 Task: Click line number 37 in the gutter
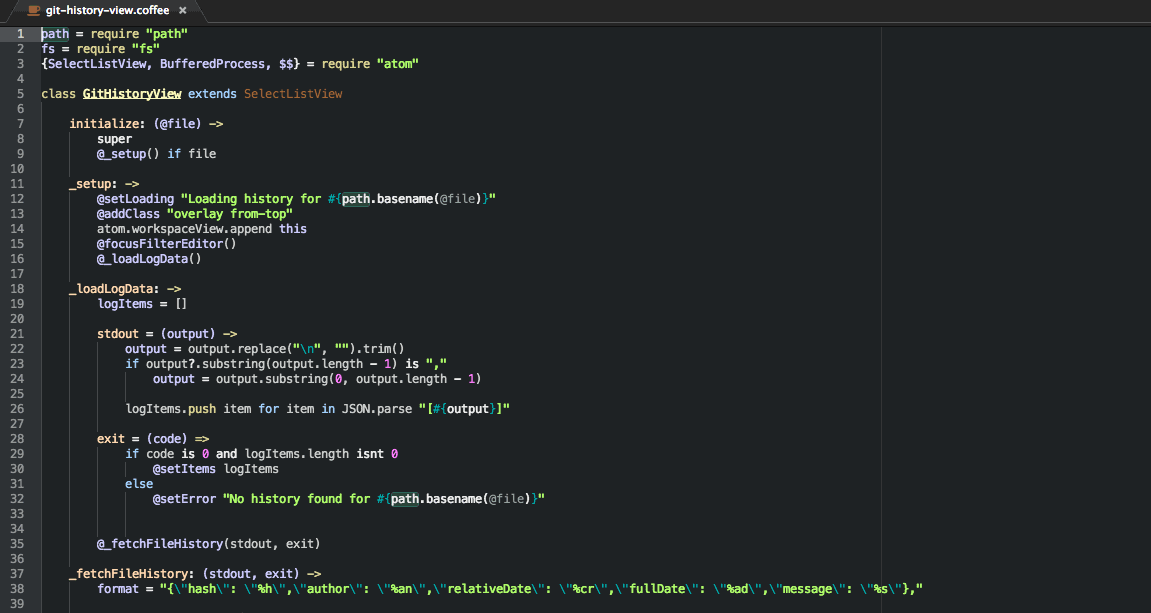pos(17,573)
